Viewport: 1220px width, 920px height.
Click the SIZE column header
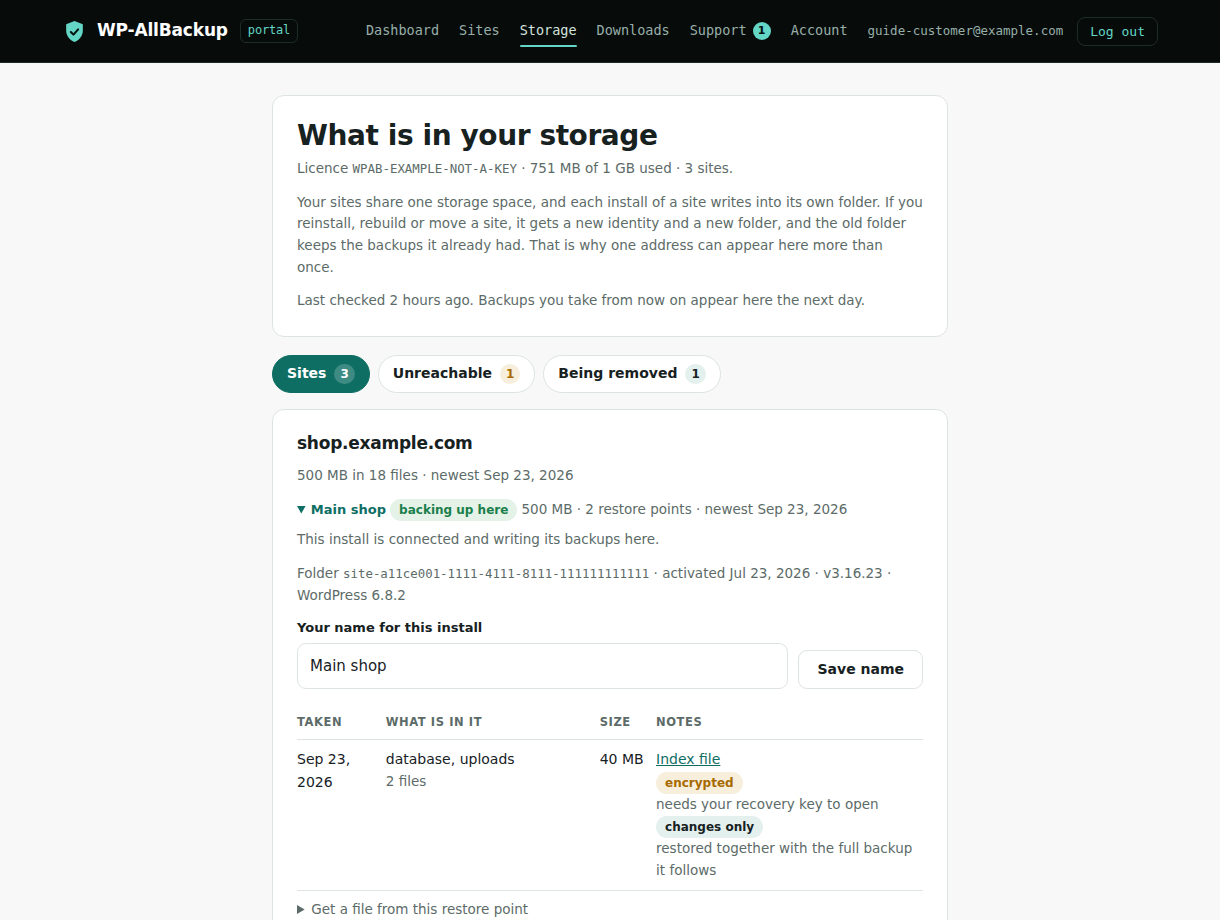(615, 722)
